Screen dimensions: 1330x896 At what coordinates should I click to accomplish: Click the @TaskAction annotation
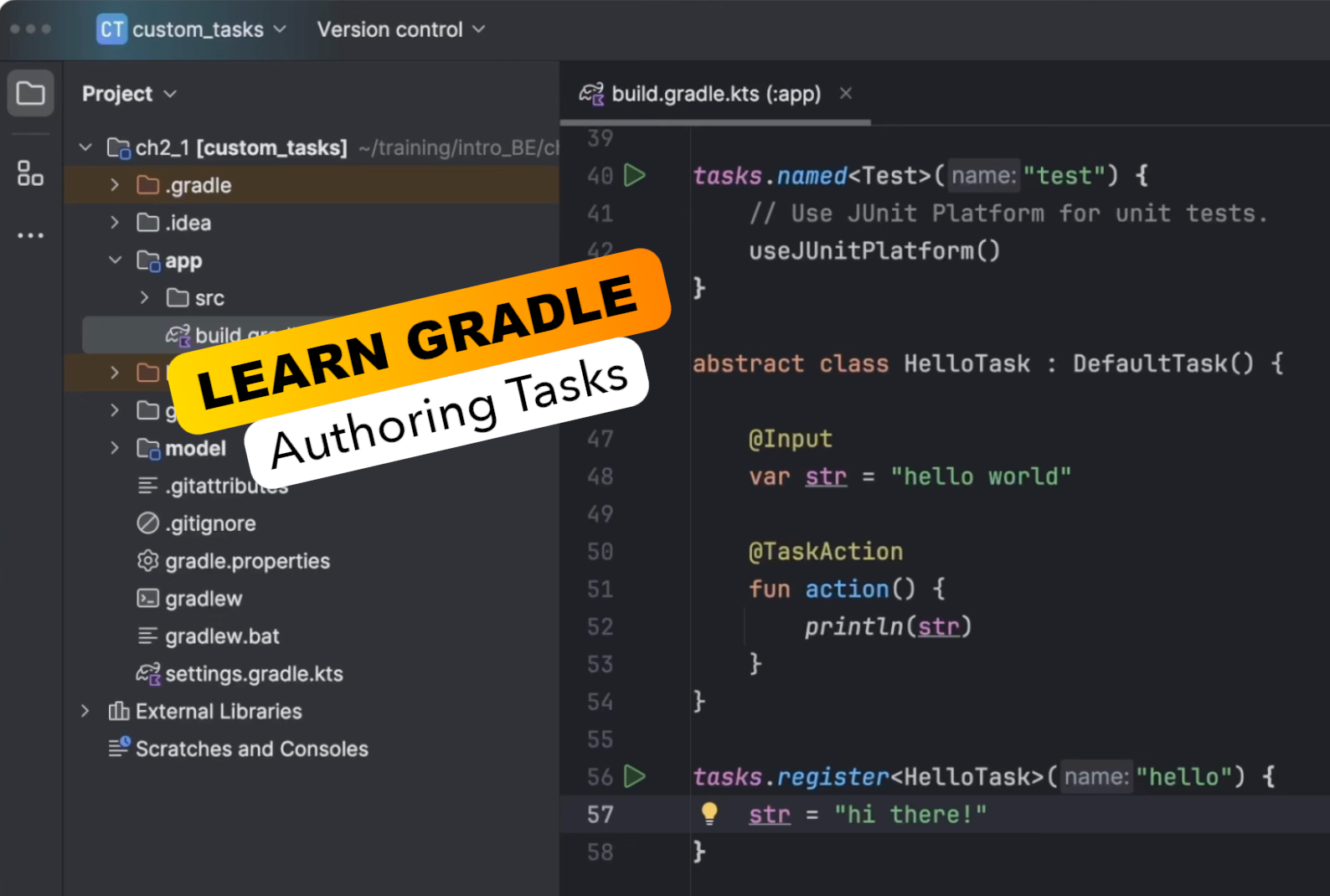826,552
